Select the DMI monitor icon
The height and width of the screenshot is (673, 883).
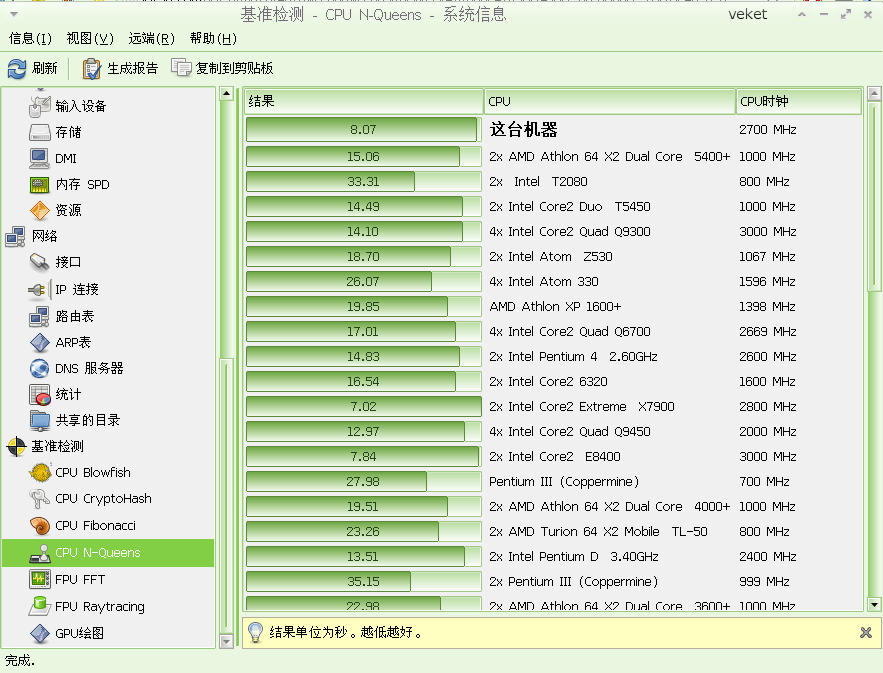pos(39,158)
